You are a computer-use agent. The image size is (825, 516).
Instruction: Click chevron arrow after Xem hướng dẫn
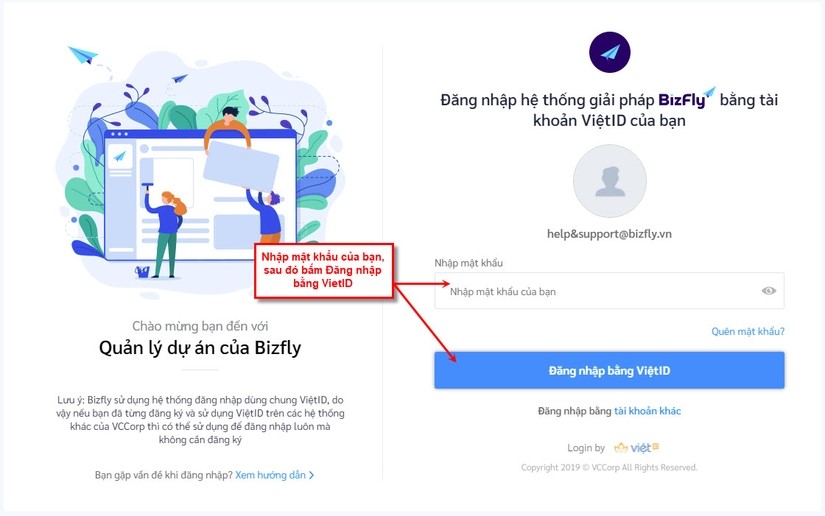pyautogui.click(x=311, y=475)
